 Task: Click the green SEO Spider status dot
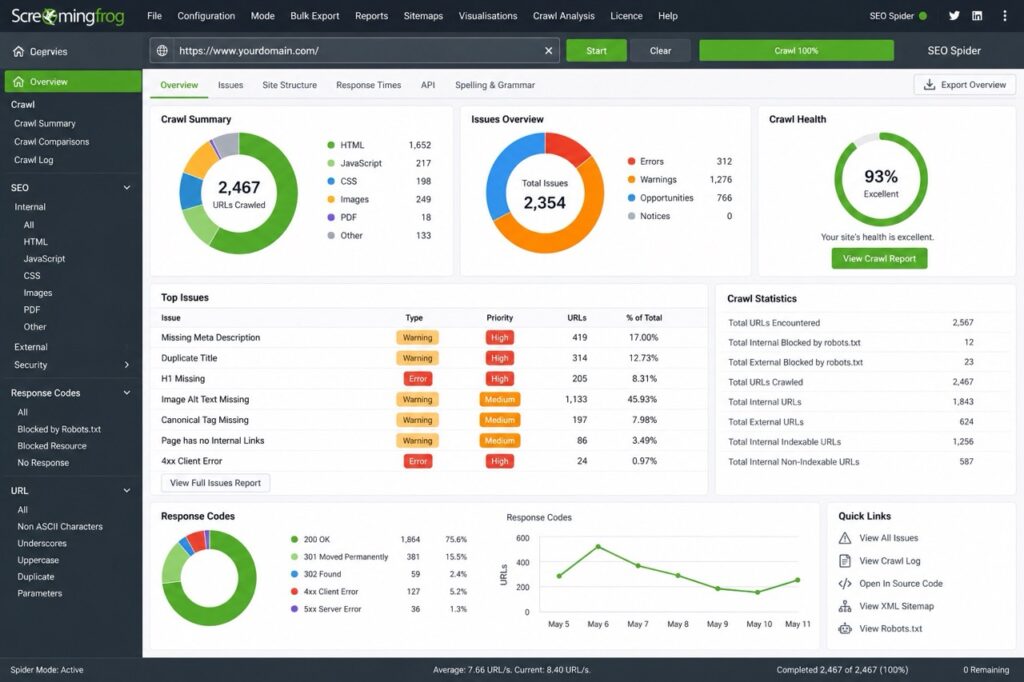tap(923, 16)
